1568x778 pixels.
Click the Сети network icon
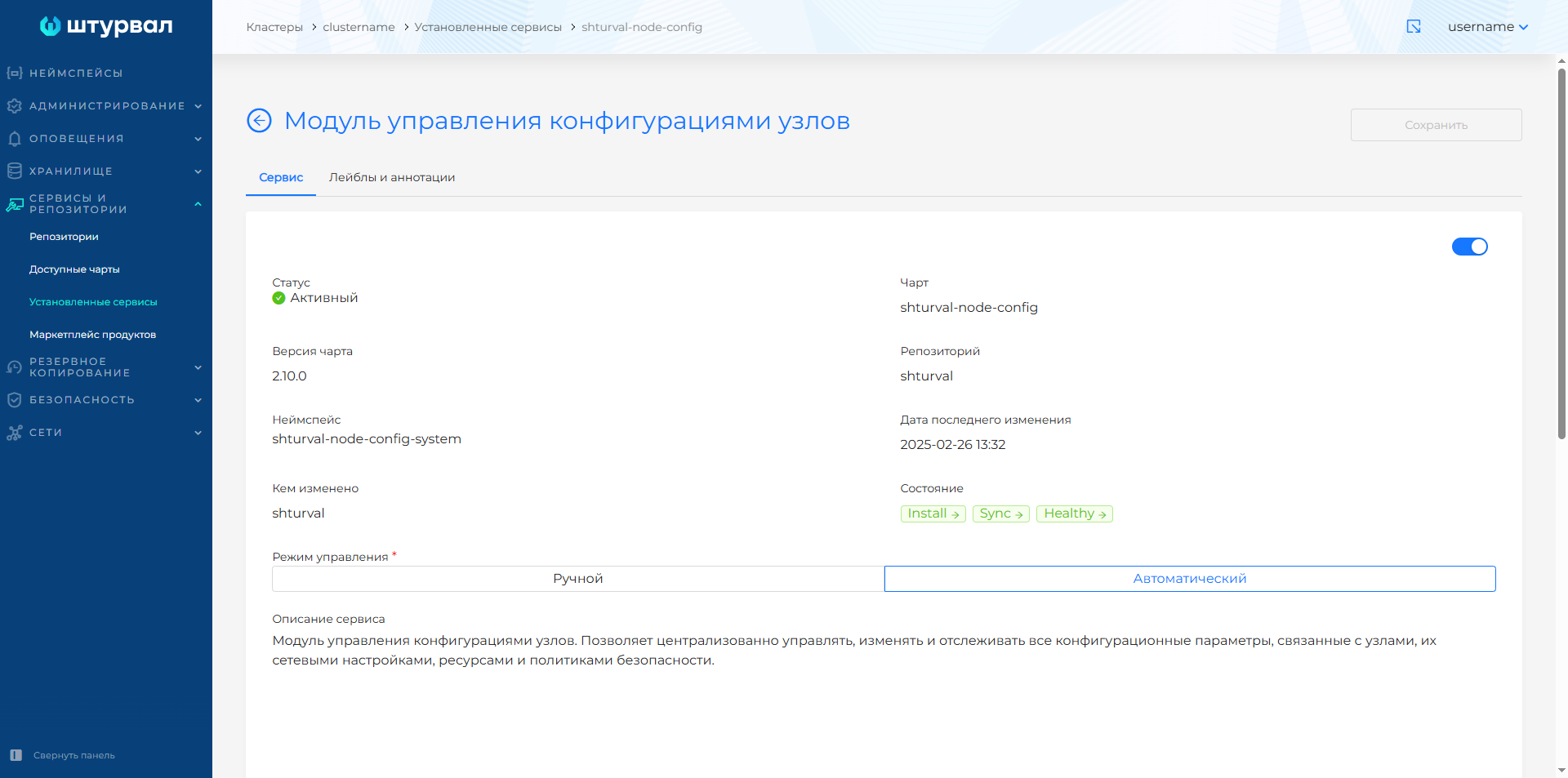[x=14, y=433]
